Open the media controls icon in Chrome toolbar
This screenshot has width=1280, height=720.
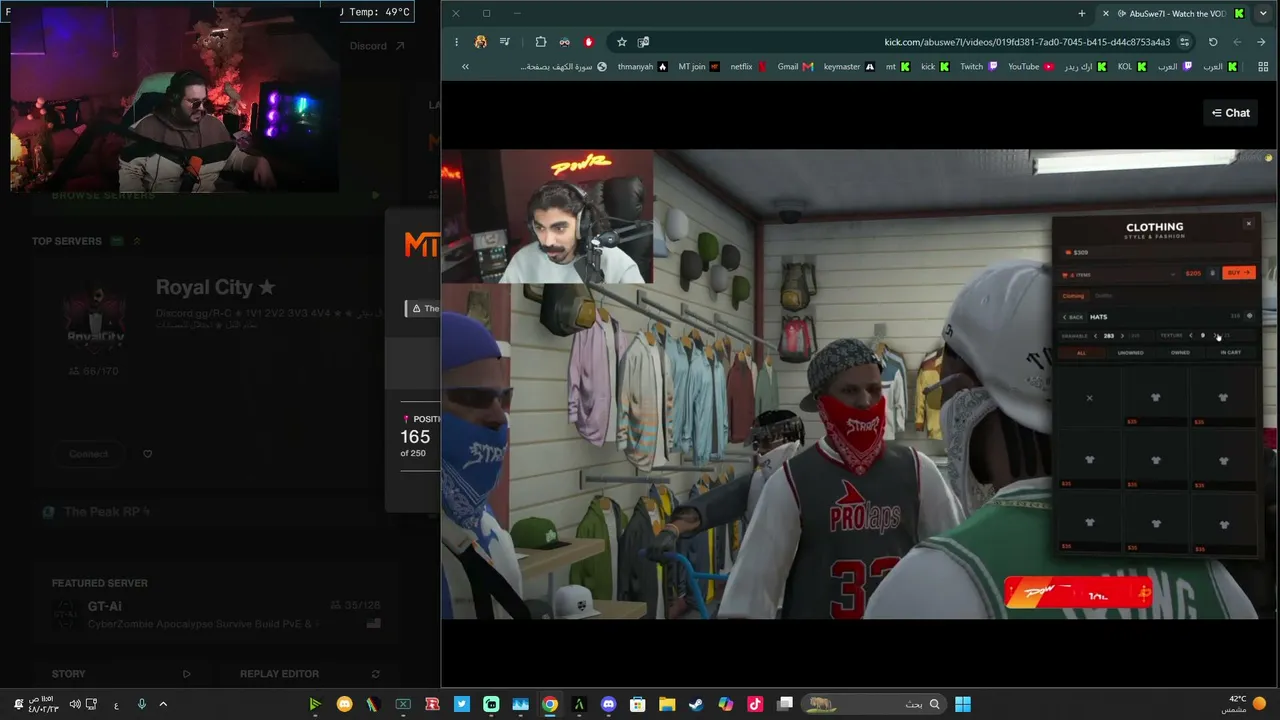tap(505, 42)
